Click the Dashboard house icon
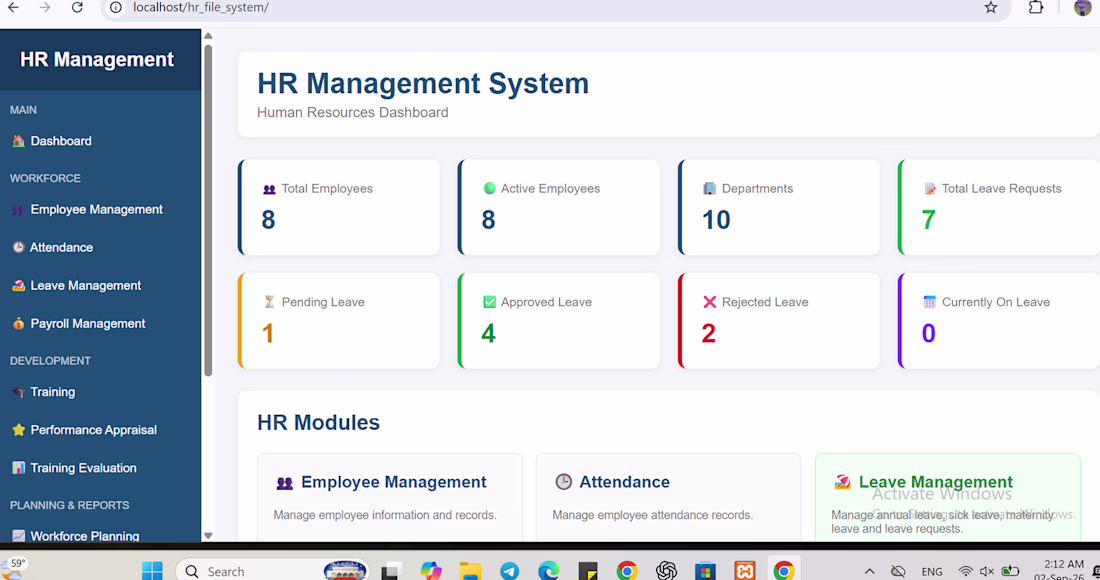 18,141
